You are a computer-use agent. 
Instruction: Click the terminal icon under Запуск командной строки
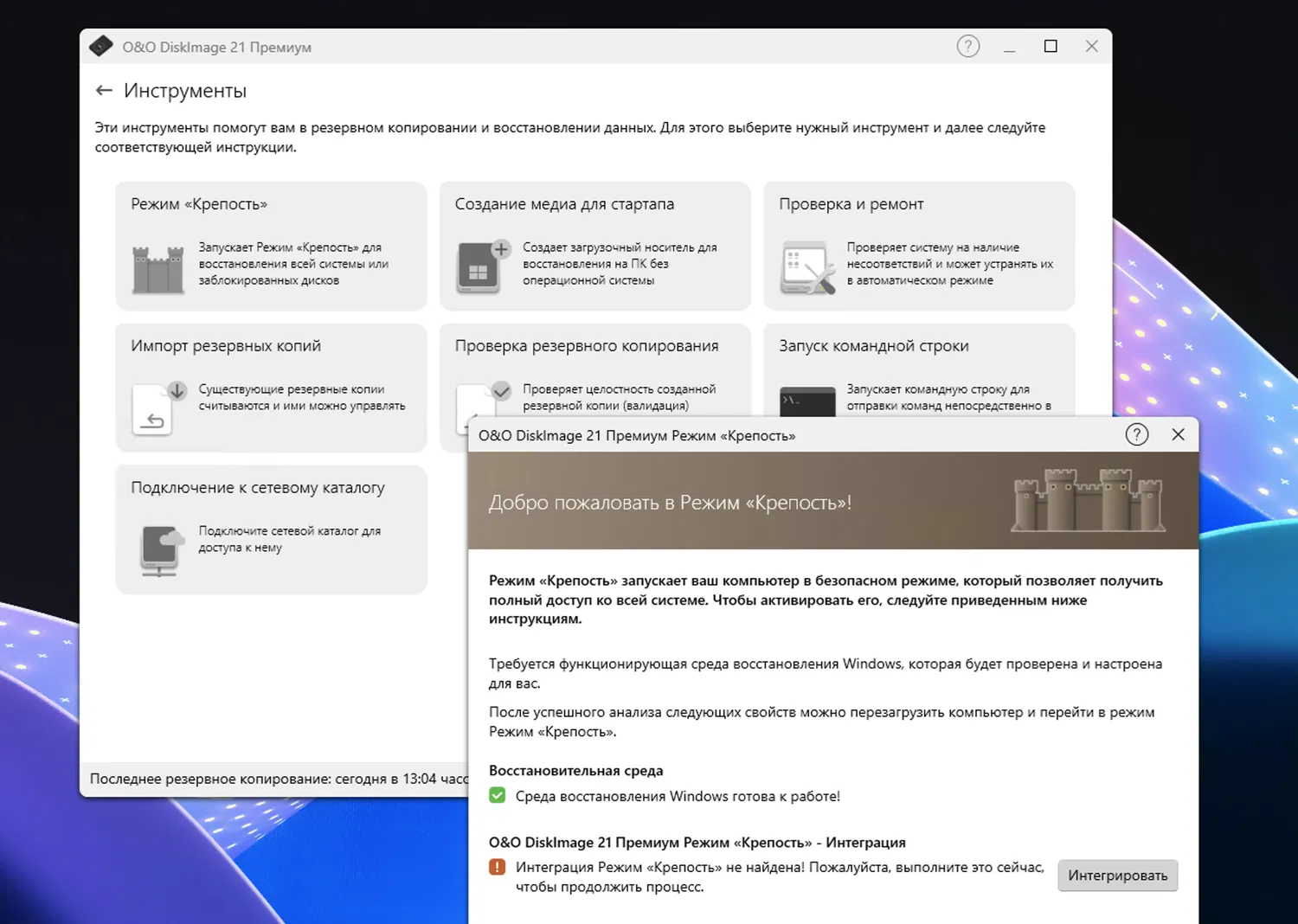click(807, 401)
